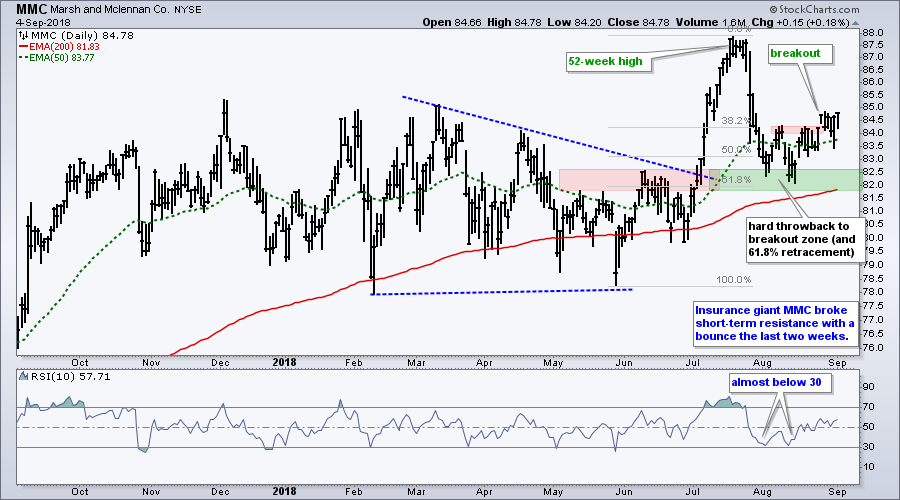Image resolution: width=900 pixels, height=500 pixels.
Task: Click the 30 level on the RSI axis
Action: click(x=868, y=447)
